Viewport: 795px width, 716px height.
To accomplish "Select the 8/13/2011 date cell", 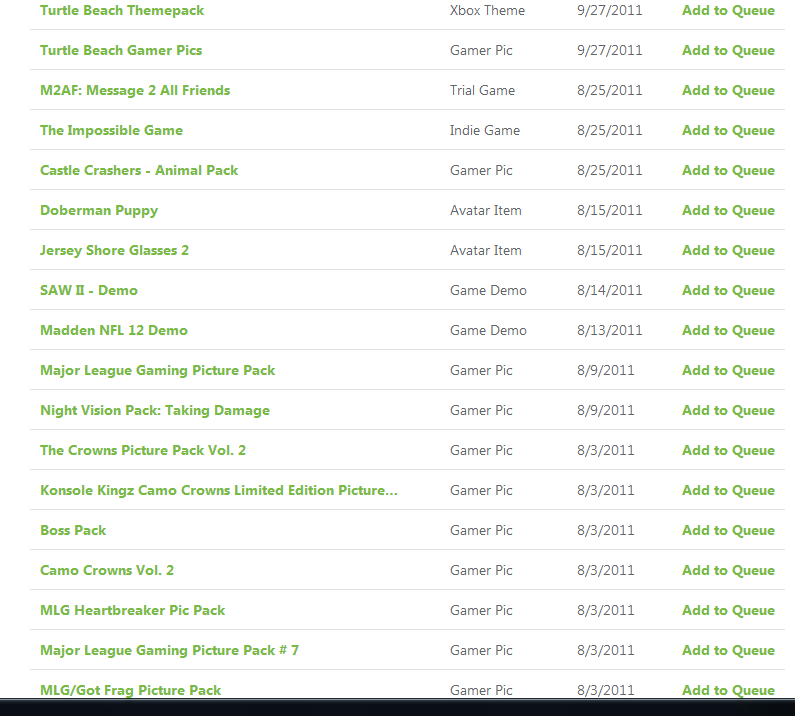I will tap(609, 331).
